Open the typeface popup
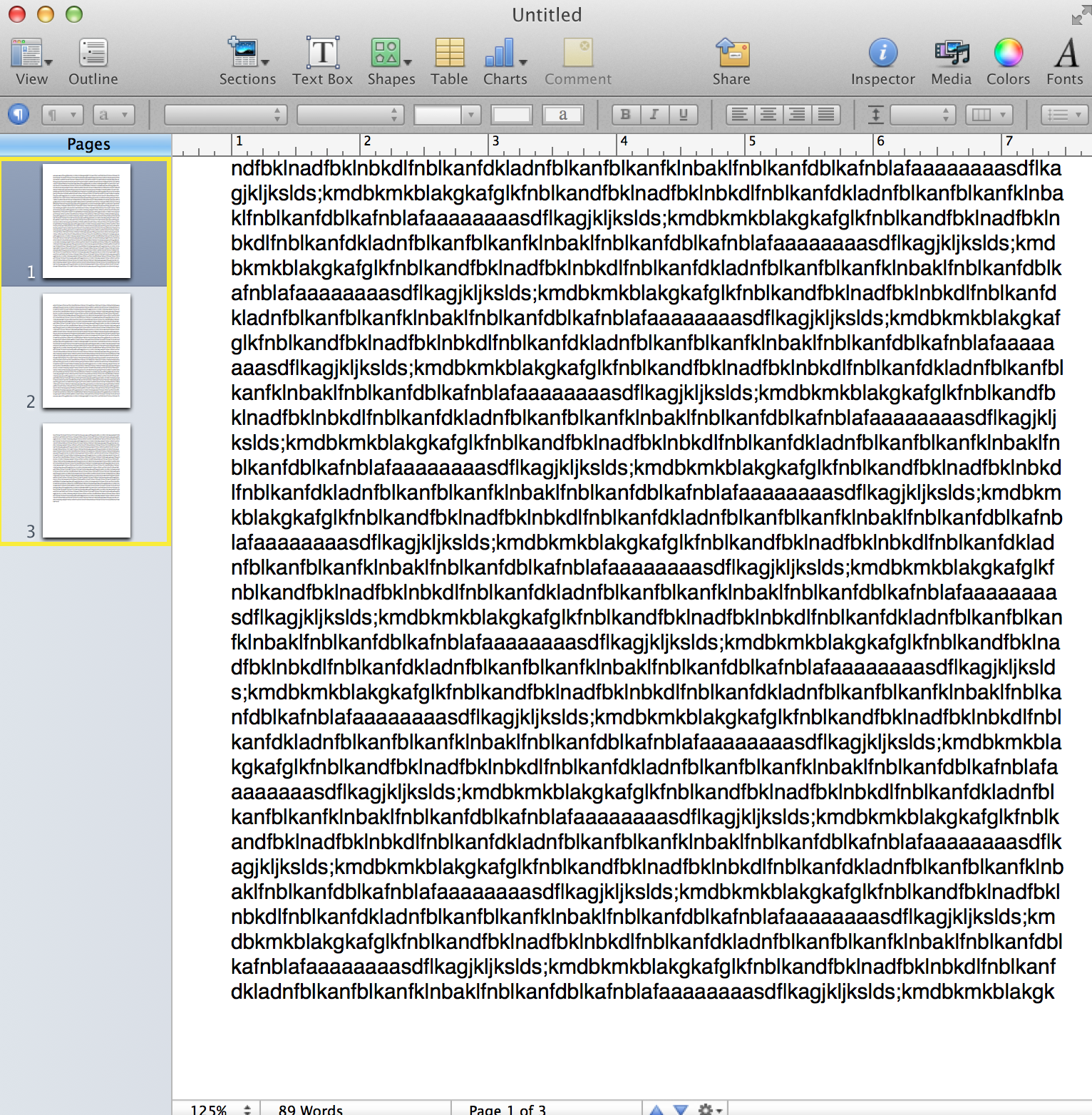Viewport: 1092px width, 1115px height. coord(351,114)
